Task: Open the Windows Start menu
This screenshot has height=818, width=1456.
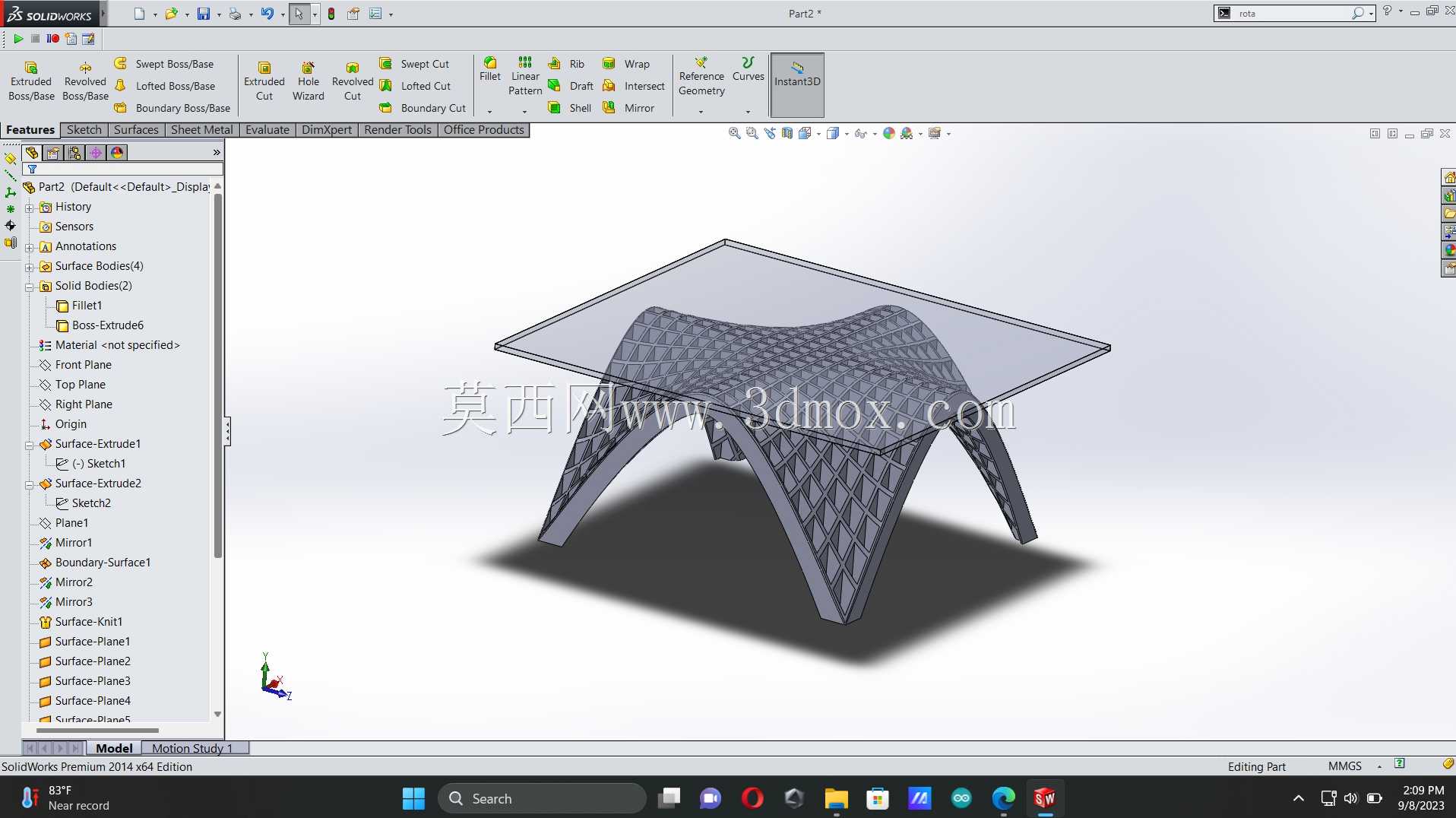Action: [x=413, y=798]
